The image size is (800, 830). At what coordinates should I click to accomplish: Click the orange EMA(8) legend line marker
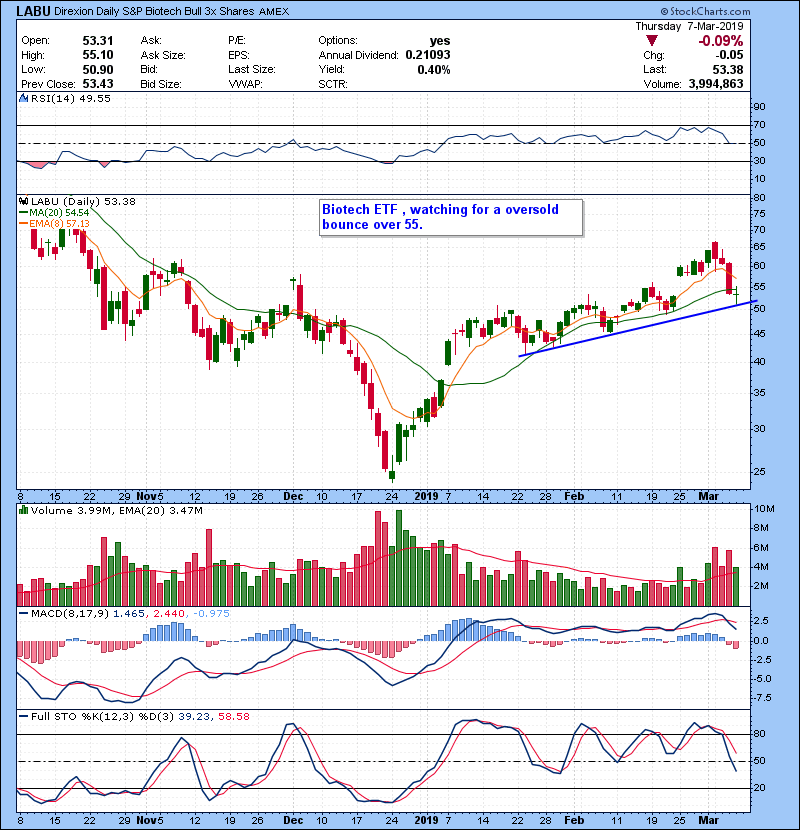[x=23, y=224]
